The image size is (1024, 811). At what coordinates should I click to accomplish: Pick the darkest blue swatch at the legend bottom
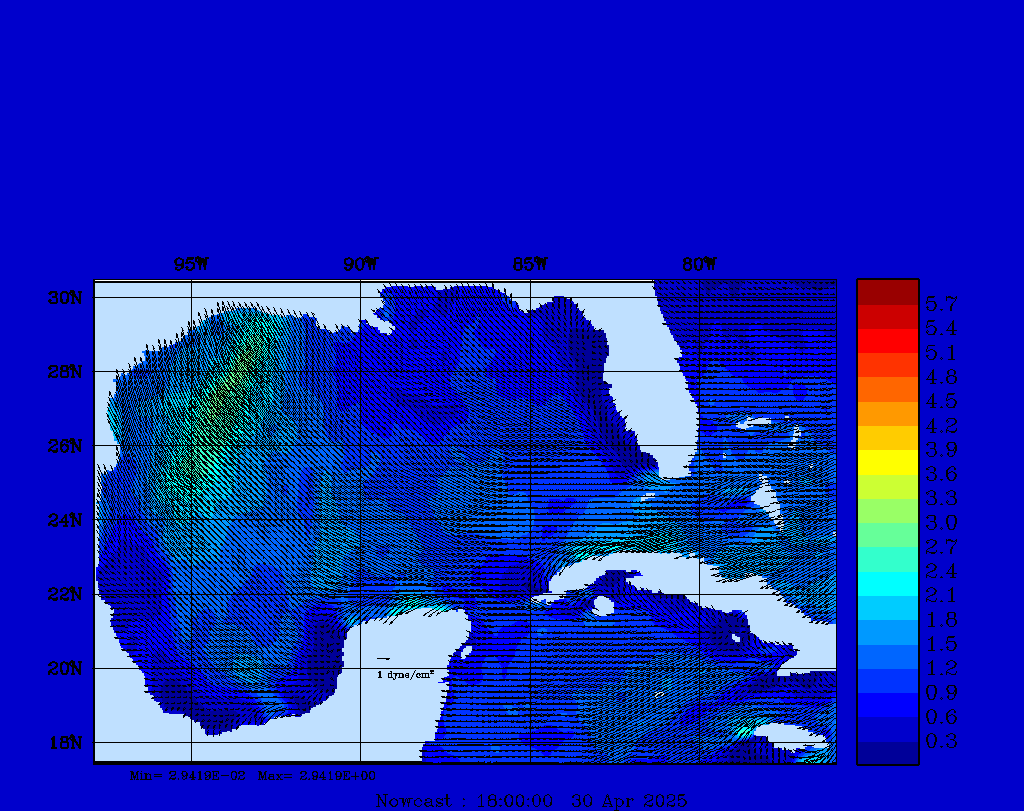click(x=887, y=752)
